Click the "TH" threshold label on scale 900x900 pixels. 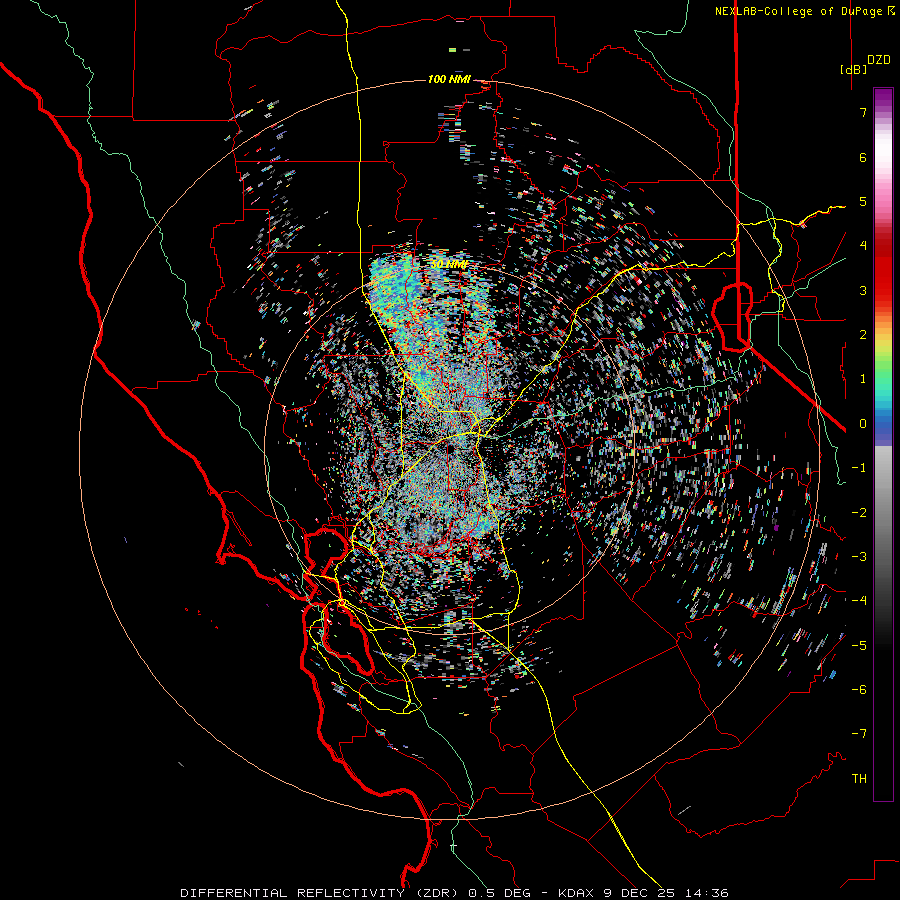pos(859,779)
